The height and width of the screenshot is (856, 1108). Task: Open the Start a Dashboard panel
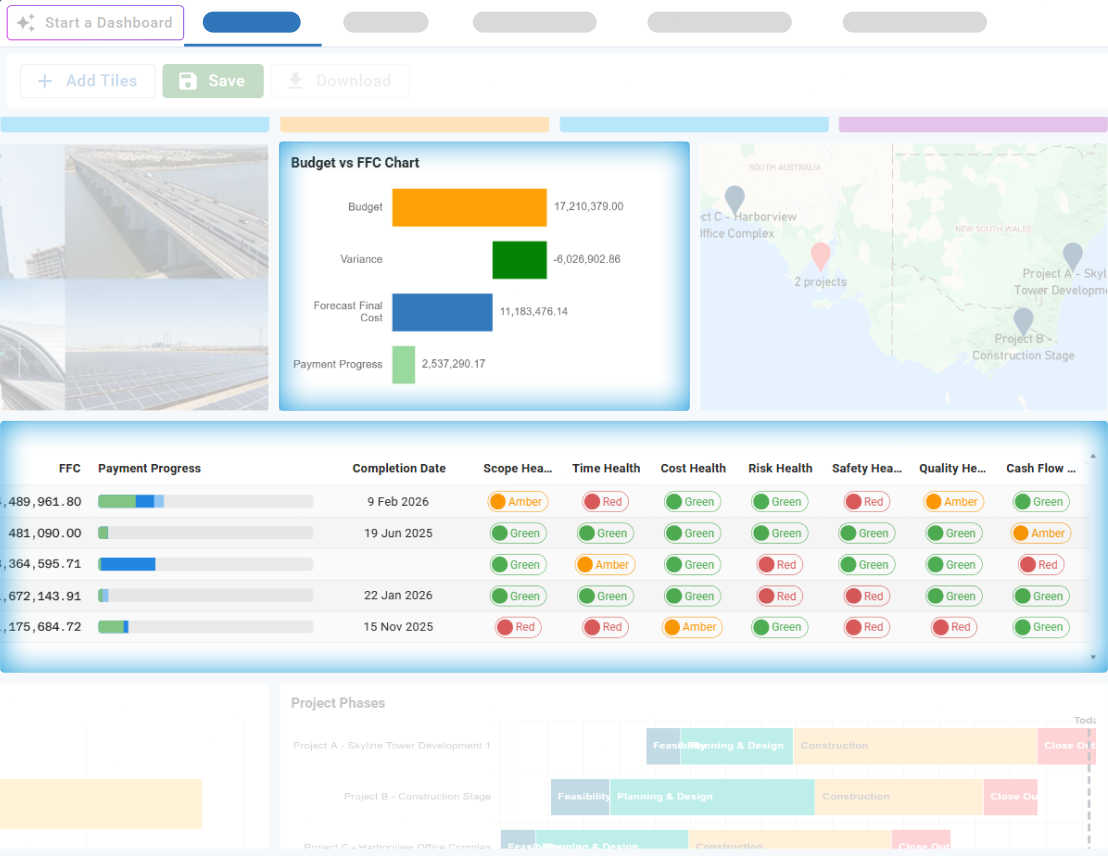(95, 22)
